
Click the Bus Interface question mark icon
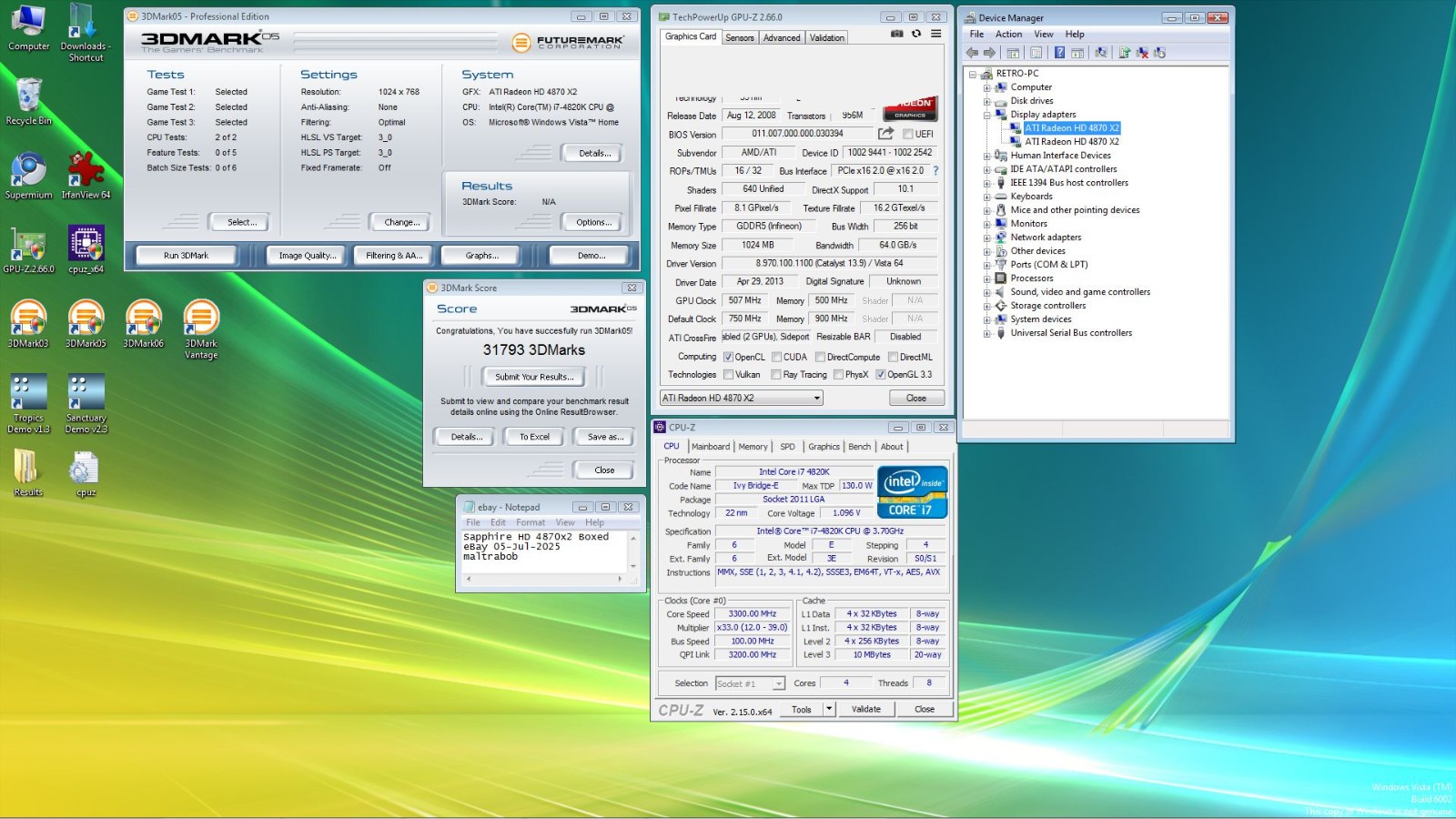tap(935, 170)
